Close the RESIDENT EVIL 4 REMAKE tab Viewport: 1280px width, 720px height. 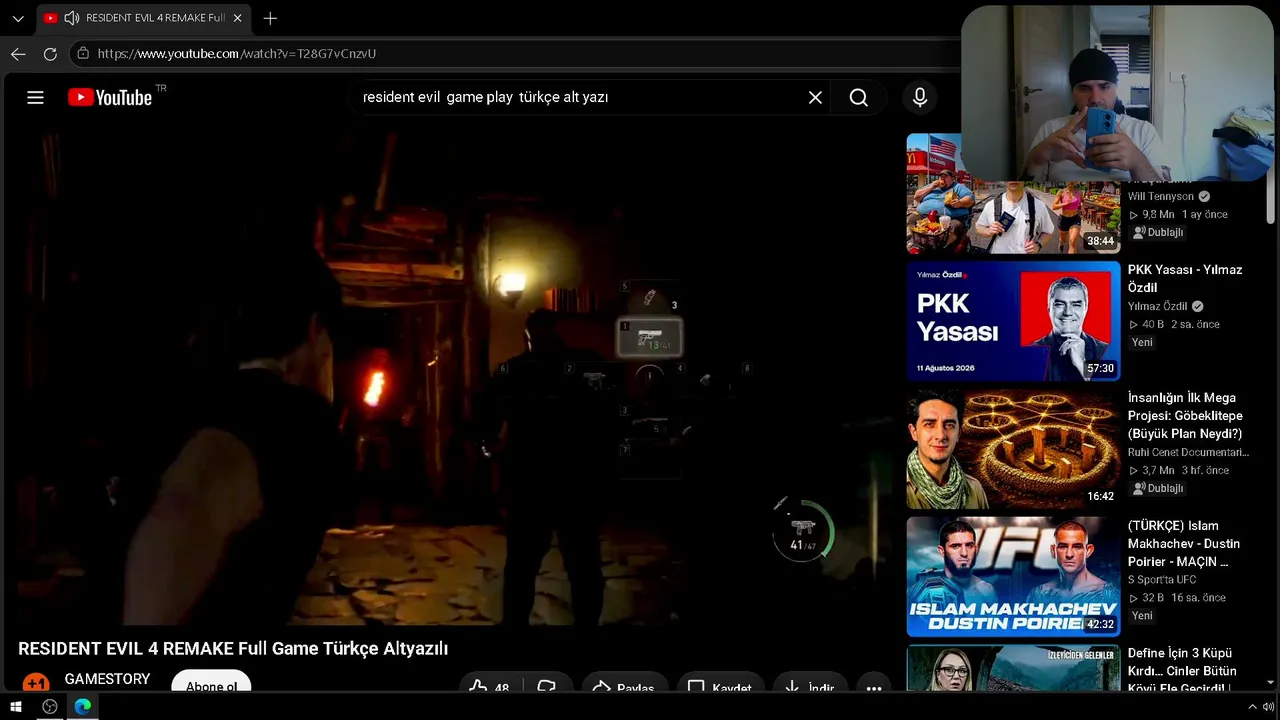pyautogui.click(x=237, y=18)
